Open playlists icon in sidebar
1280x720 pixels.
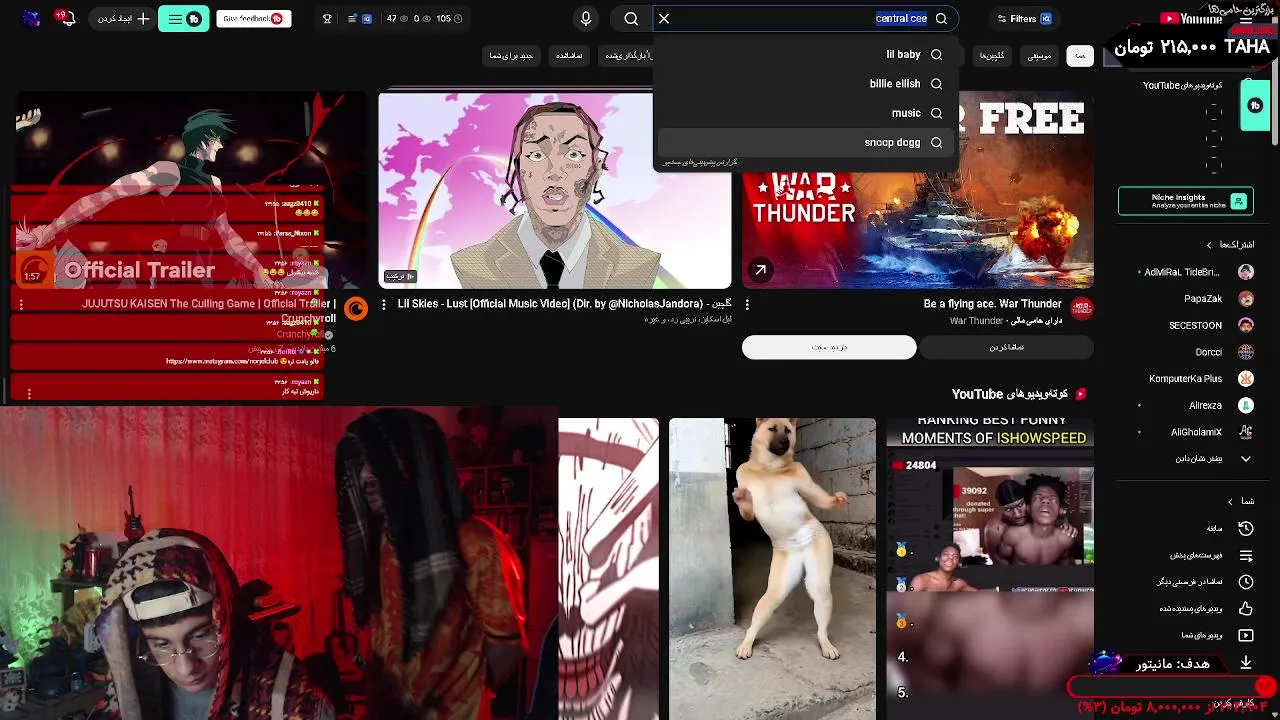(1246, 555)
